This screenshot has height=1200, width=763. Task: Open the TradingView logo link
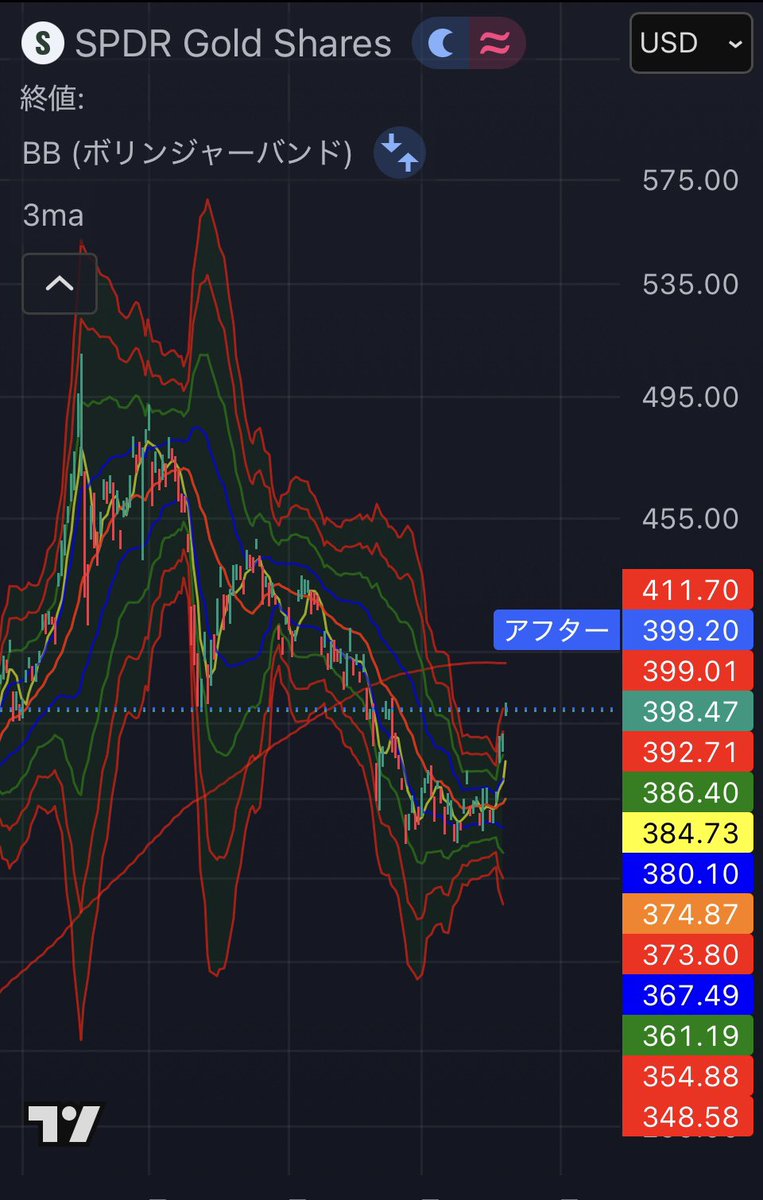(64, 1124)
